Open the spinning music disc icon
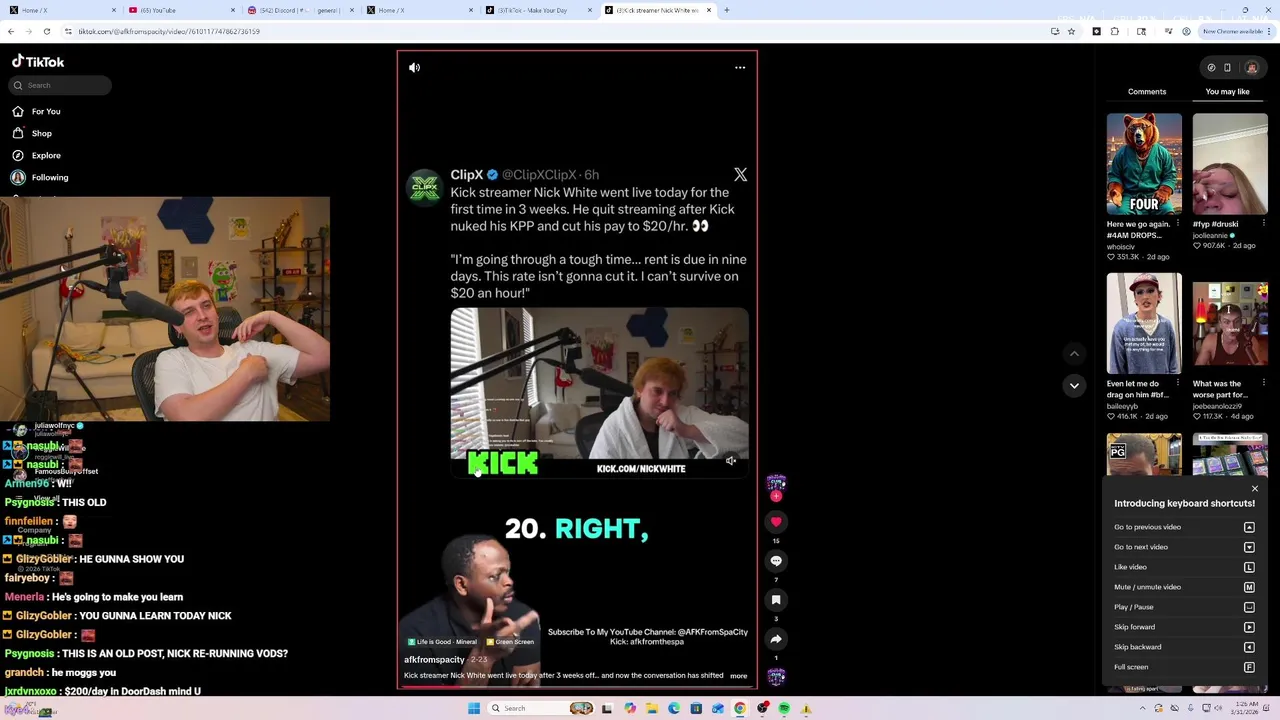The width and height of the screenshot is (1280, 720). click(x=776, y=677)
